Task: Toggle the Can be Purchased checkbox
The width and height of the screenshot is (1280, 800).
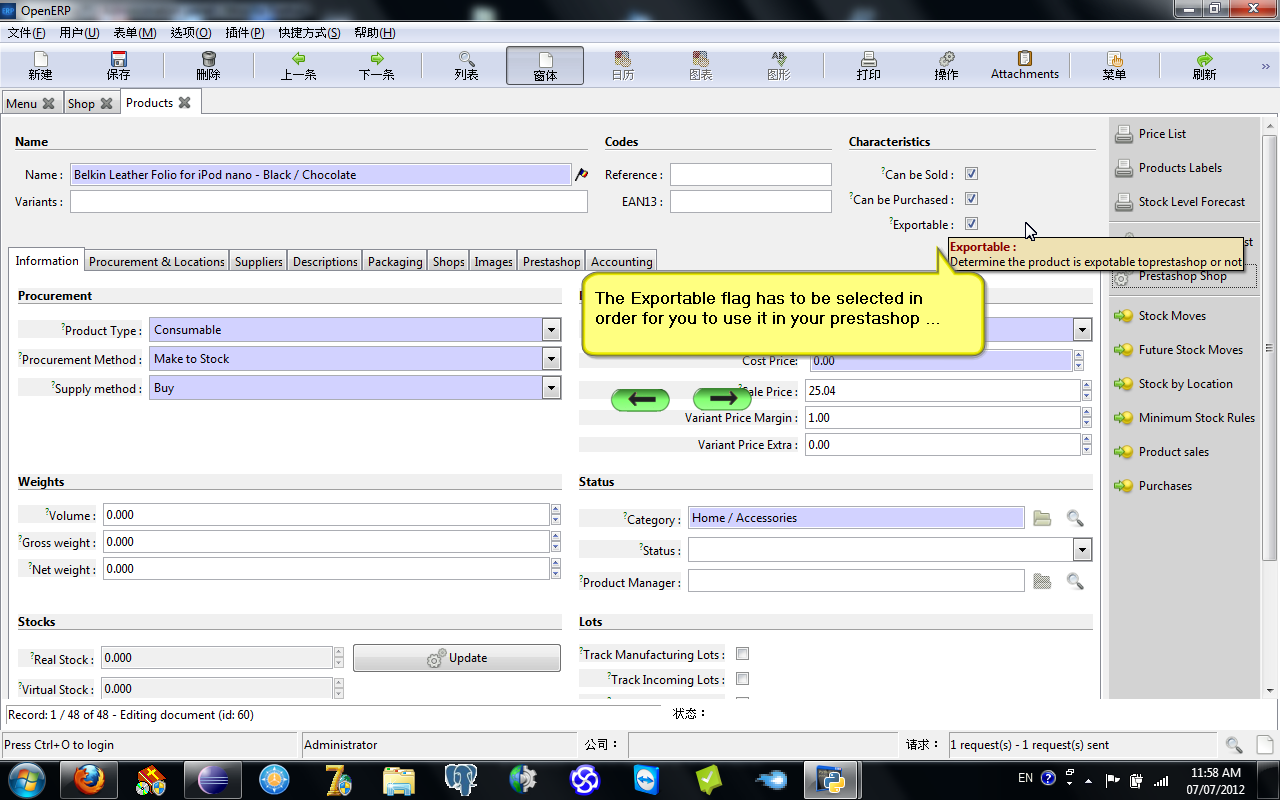Action: pos(971,199)
